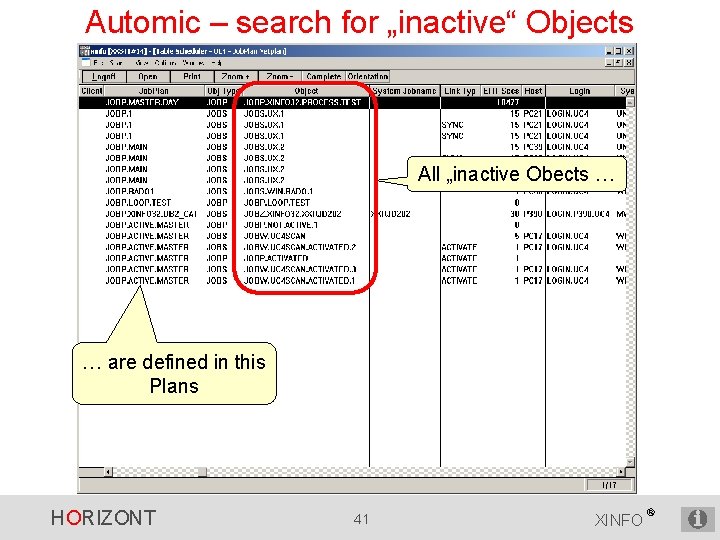Click the Logoff toolbar button
Screen dimensions: 720x540
pyautogui.click(x=104, y=76)
